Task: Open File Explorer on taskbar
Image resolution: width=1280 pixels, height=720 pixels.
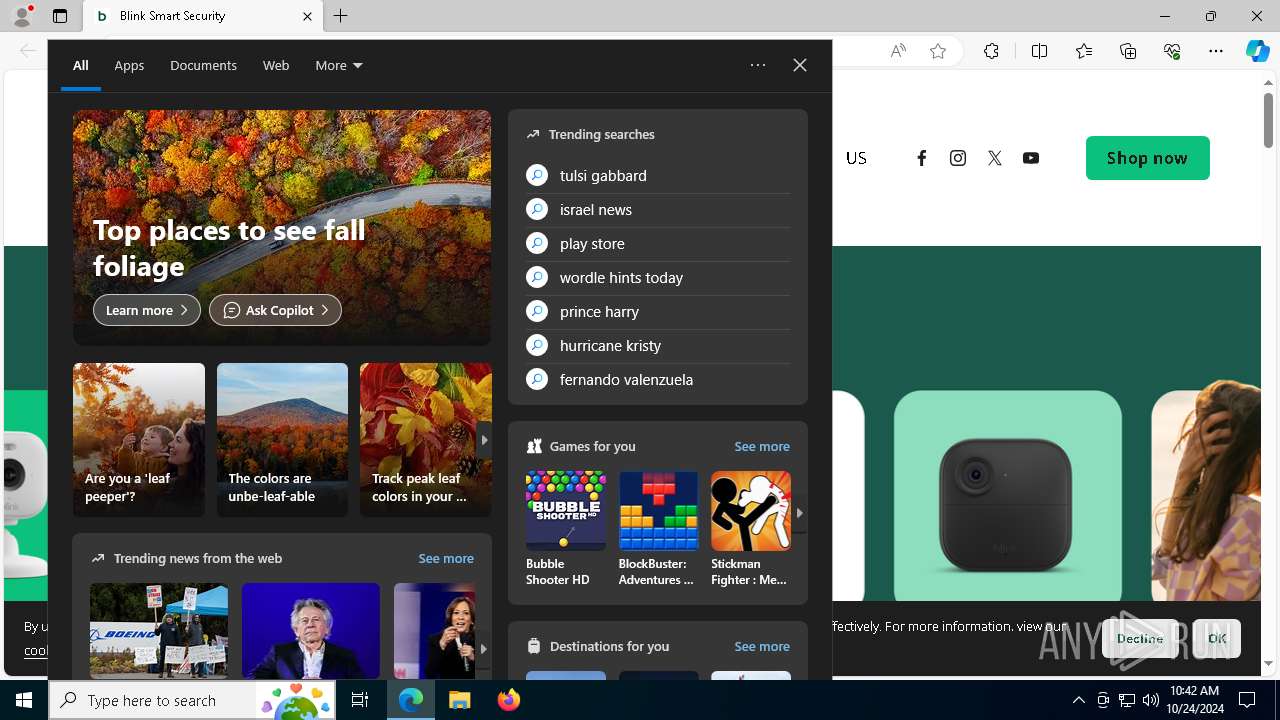Action: pyautogui.click(x=460, y=700)
